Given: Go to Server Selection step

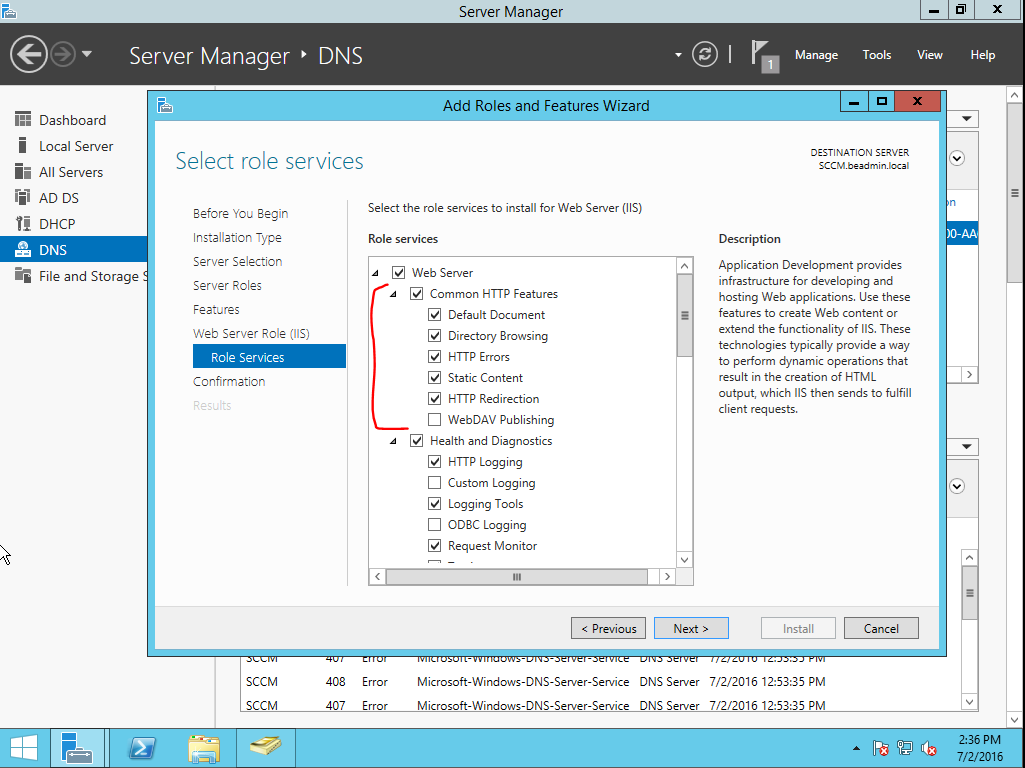Looking at the screenshot, I should click(237, 261).
